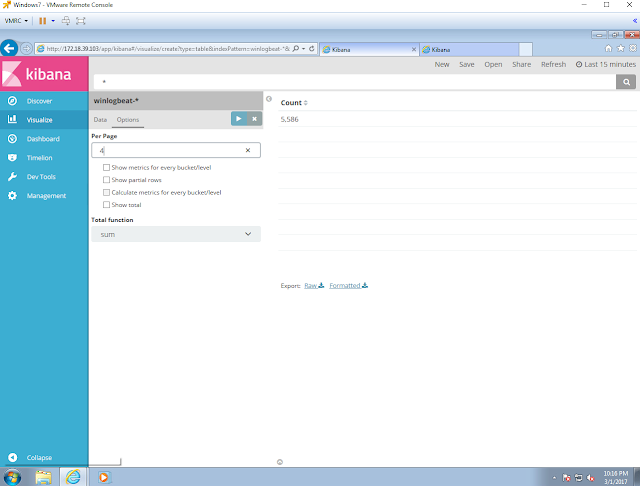Viewport: 640px width, 486px height.
Task: Click the Kibana logo
Action: 44,74
